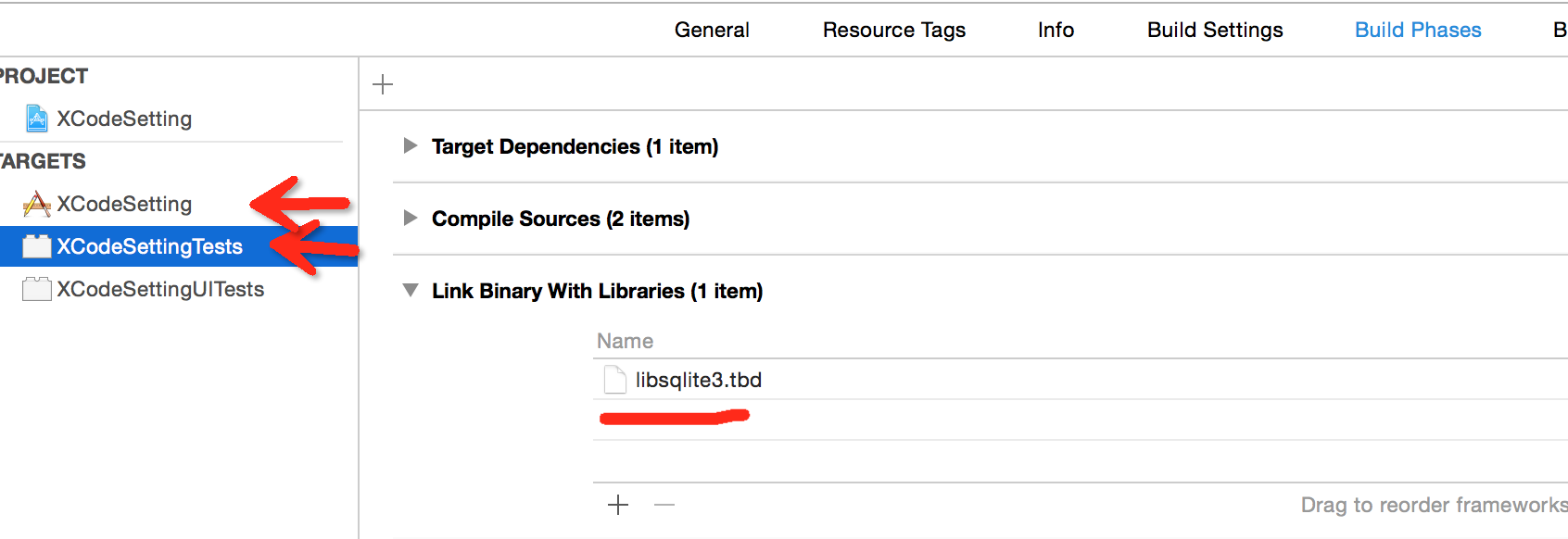Click the libsqlite3.tbd file icon
This screenshot has width=1568, height=539.
point(614,380)
